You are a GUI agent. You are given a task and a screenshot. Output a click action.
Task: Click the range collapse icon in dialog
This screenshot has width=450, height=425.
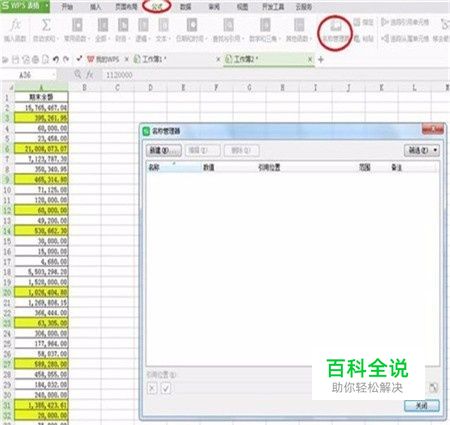[434, 387]
